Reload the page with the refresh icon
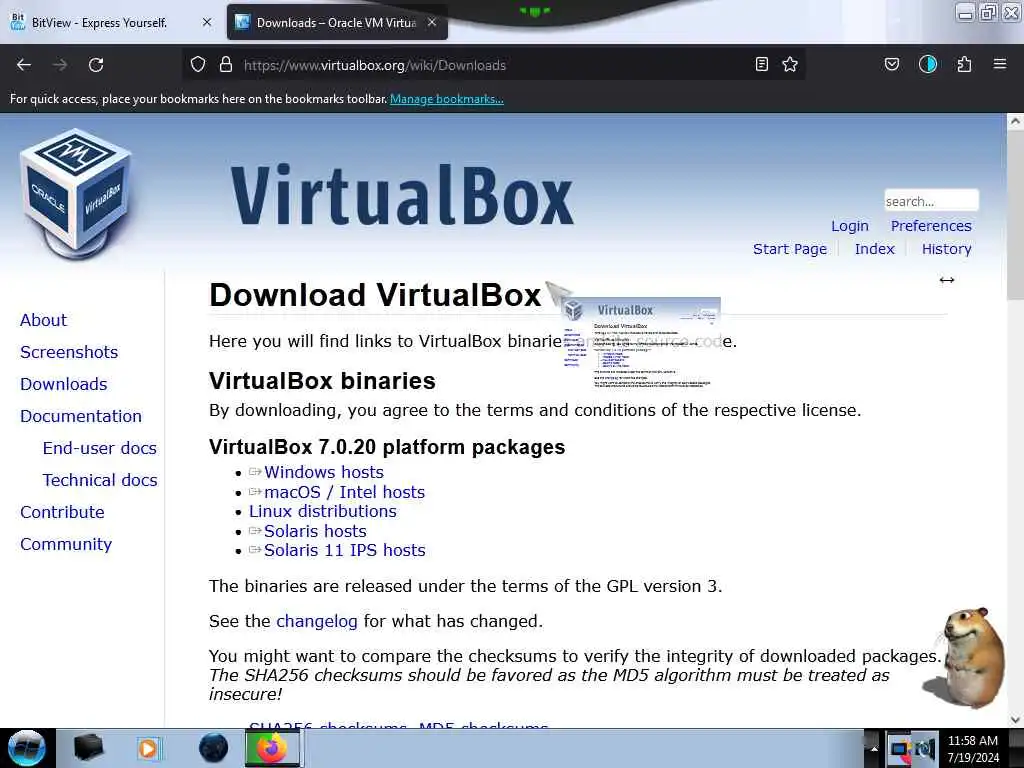 (x=96, y=65)
